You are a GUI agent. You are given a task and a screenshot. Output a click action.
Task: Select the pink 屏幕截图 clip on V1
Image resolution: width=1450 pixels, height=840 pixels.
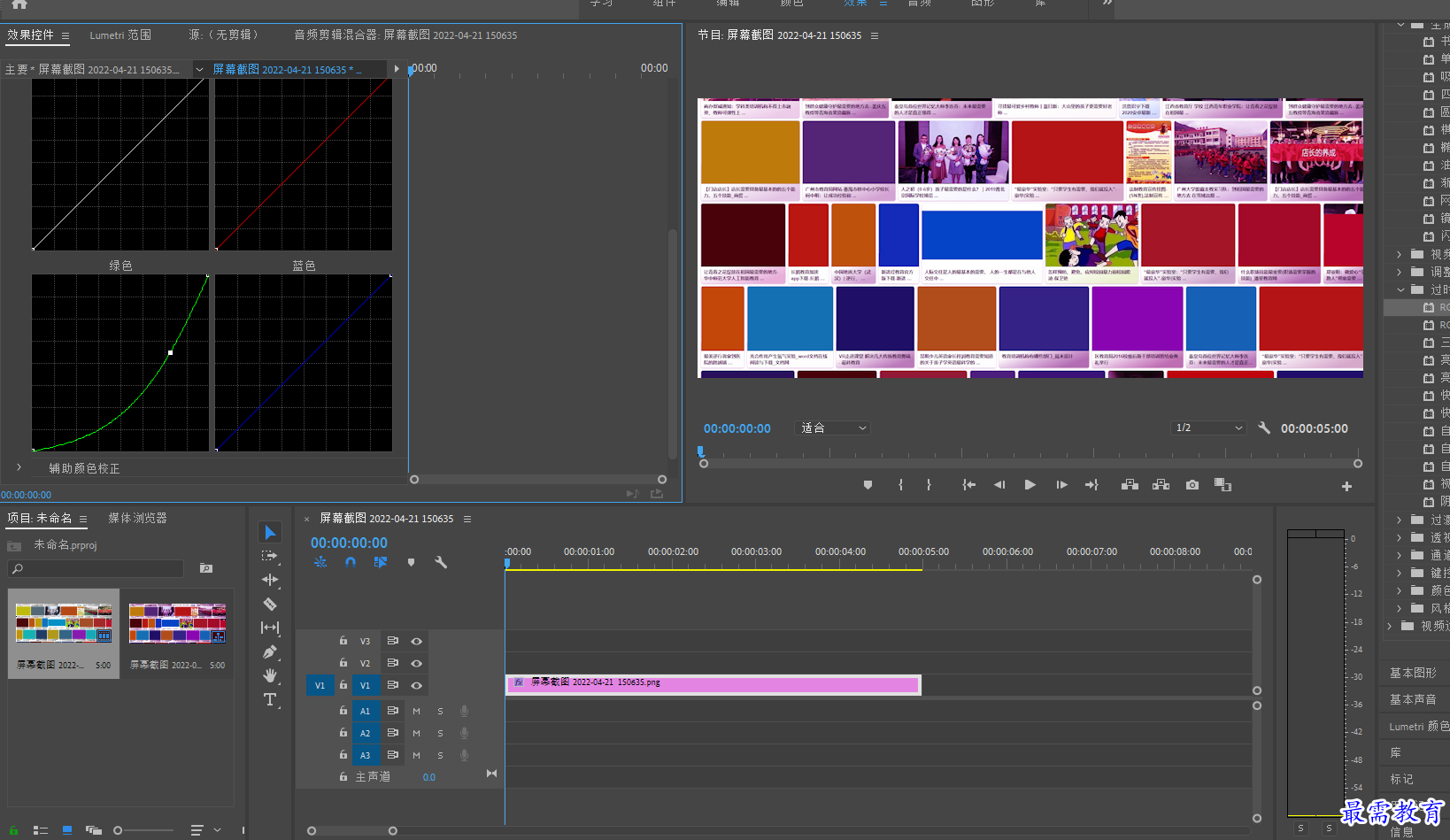coord(713,684)
